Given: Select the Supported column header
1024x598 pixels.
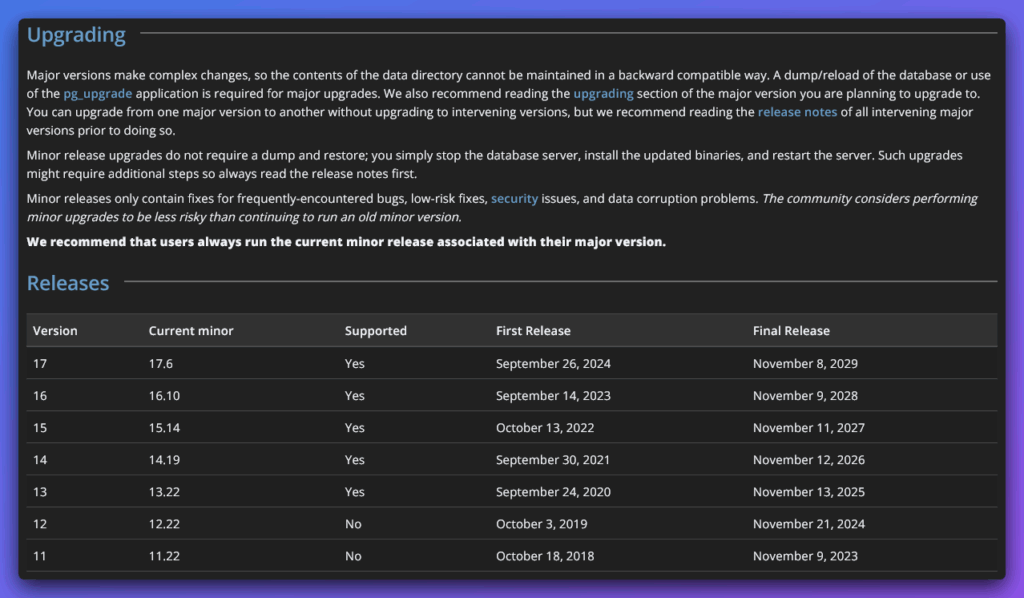Looking at the screenshot, I should (376, 331).
